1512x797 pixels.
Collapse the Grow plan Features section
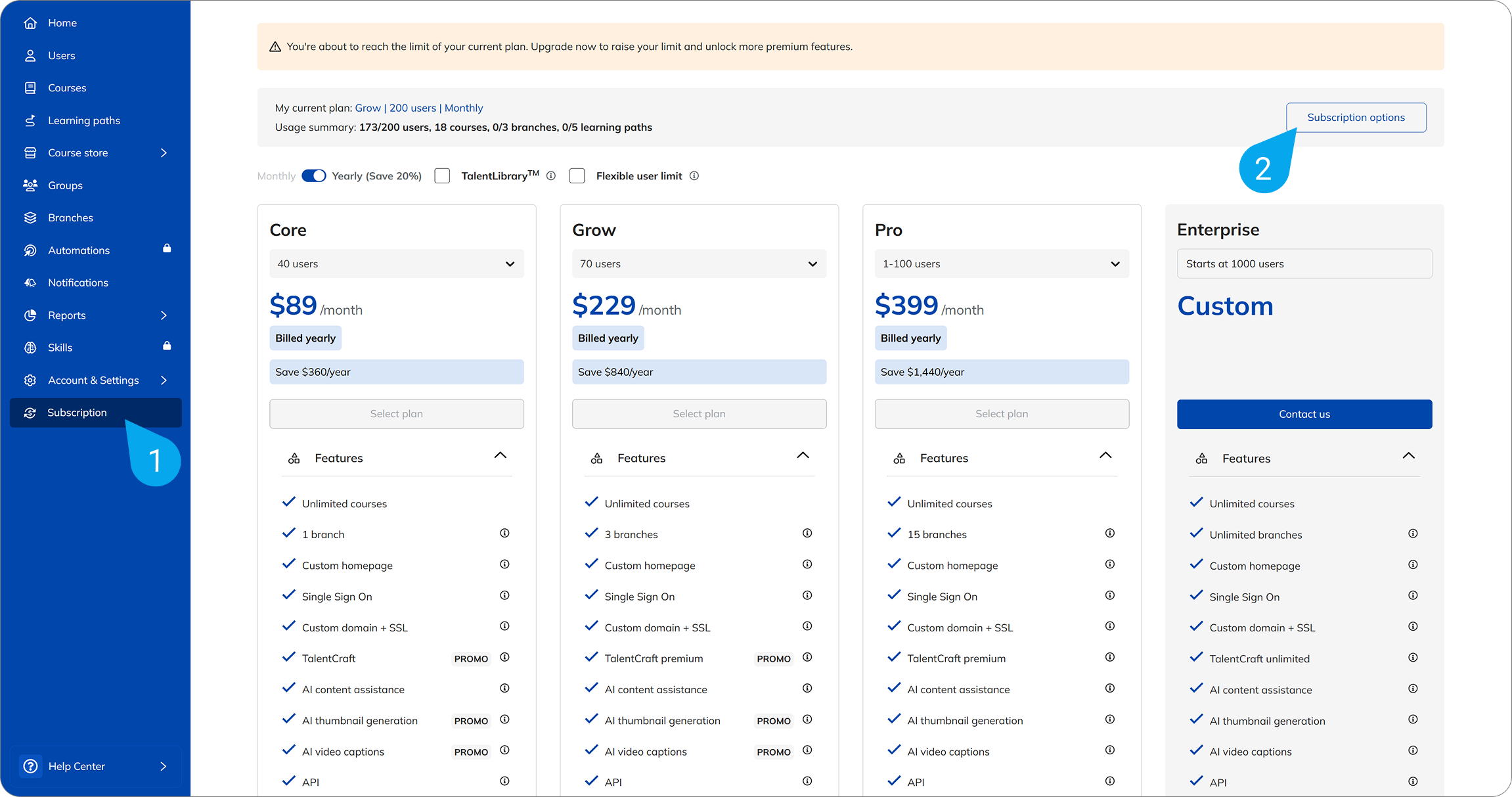click(x=803, y=456)
